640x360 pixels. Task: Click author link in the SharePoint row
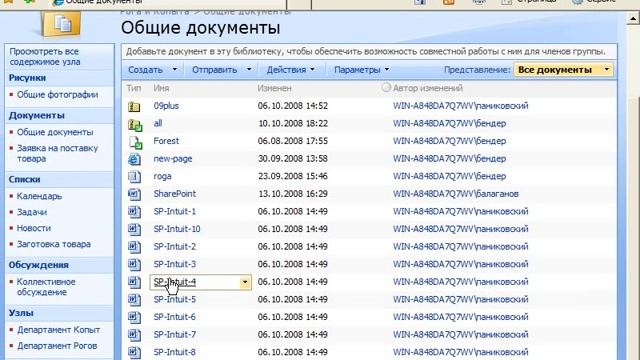456,194
